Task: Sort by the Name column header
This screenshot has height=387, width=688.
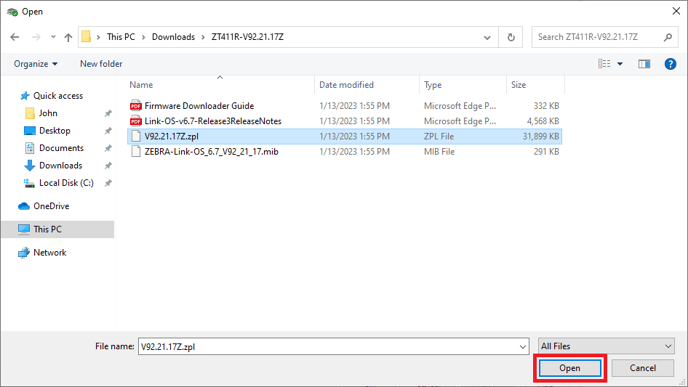Action: [141, 85]
